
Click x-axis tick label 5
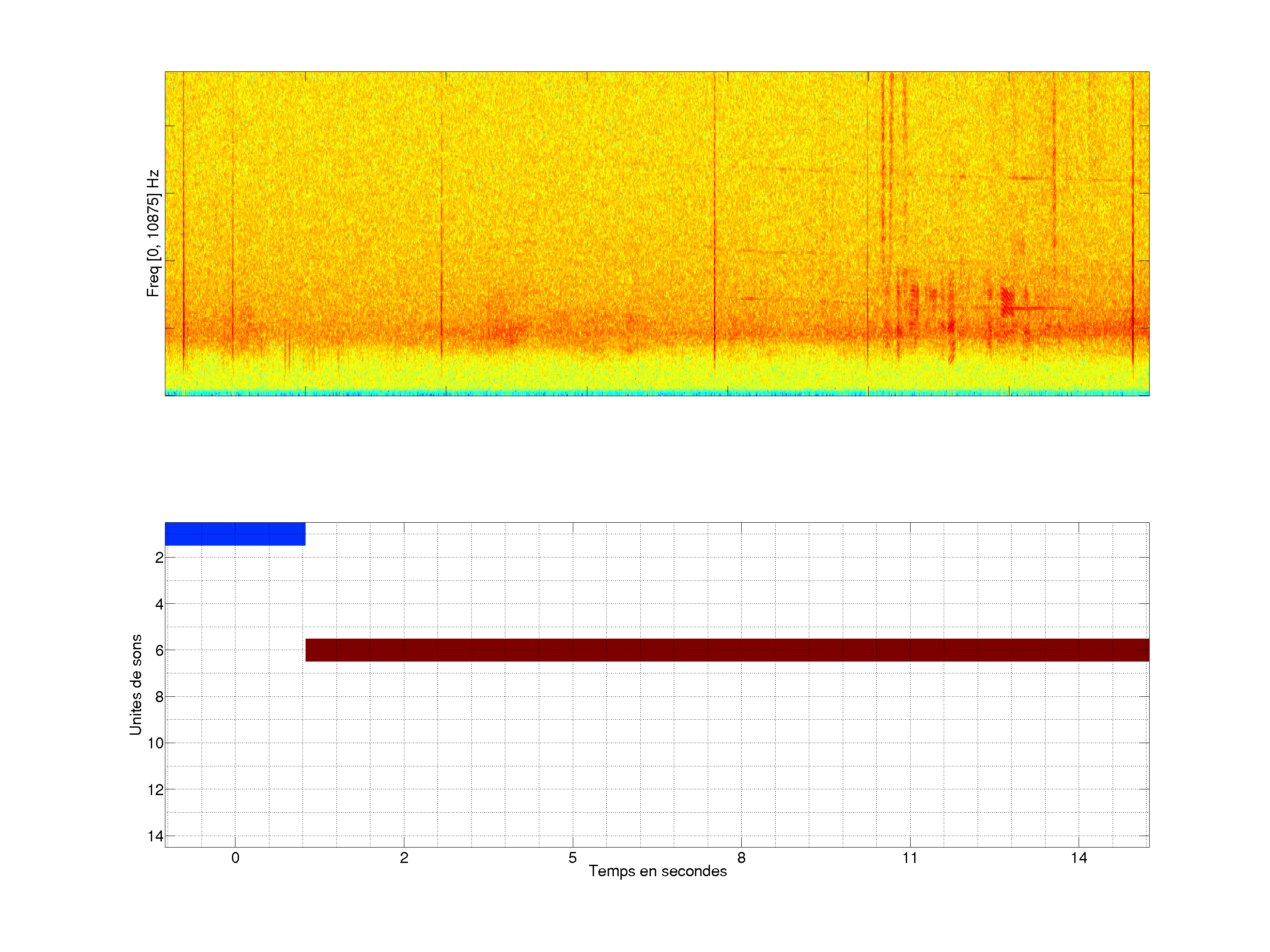click(572, 858)
